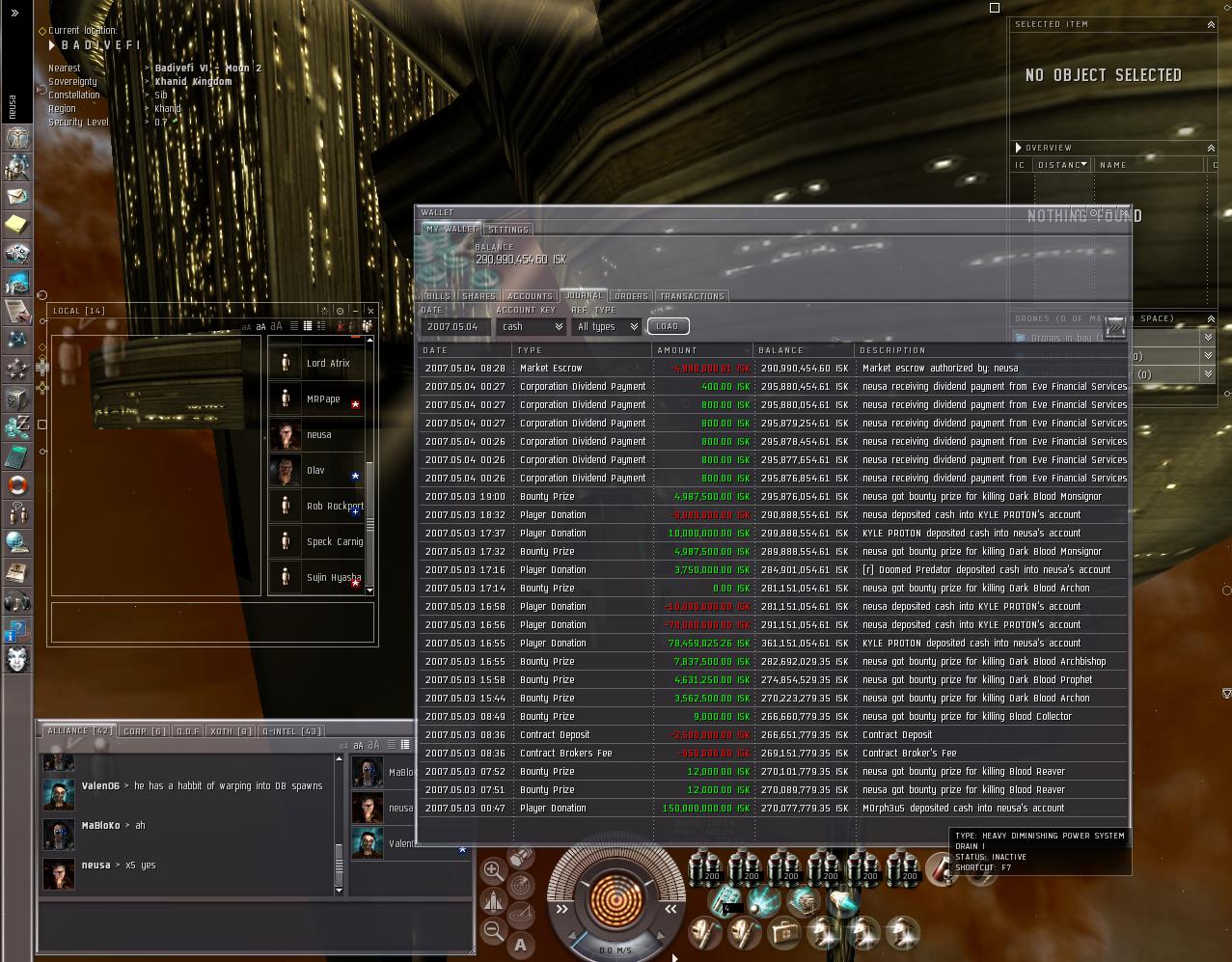The height and width of the screenshot is (962, 1232).
Task: Click Lord Atrix in Local member list
Action: (x=315, y=363)
